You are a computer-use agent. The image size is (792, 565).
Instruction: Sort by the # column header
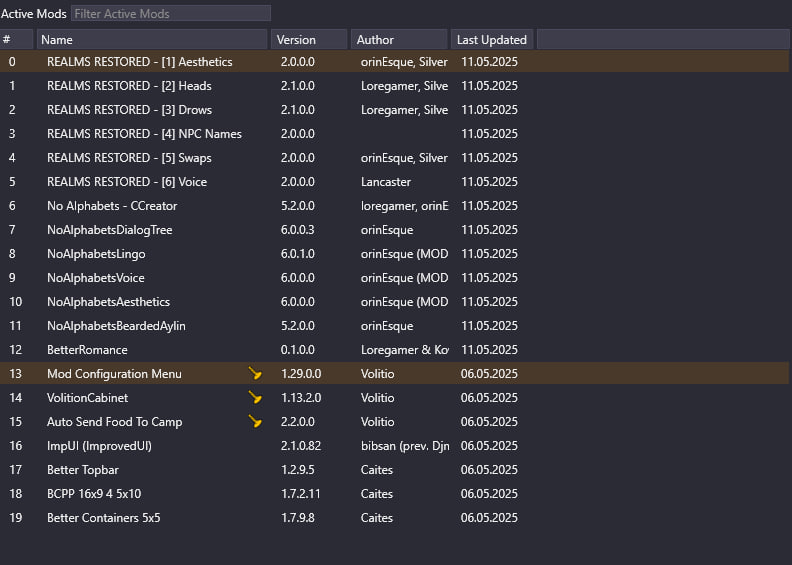(17, 39)
